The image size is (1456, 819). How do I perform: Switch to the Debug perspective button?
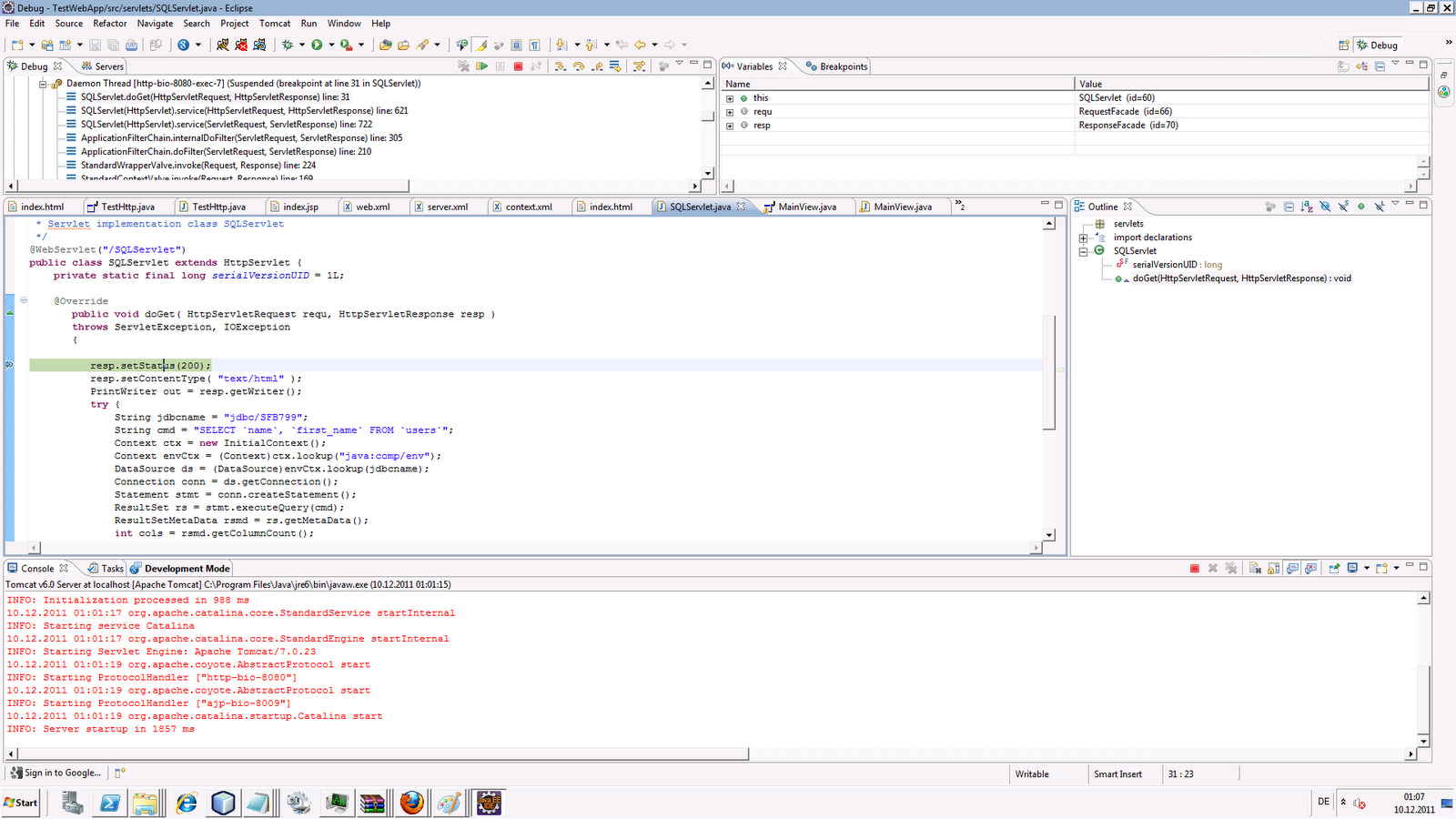1380,44
